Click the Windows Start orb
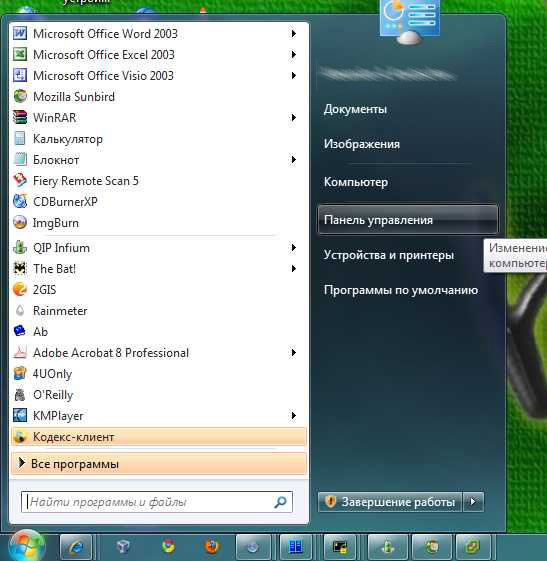 point(27,546)
